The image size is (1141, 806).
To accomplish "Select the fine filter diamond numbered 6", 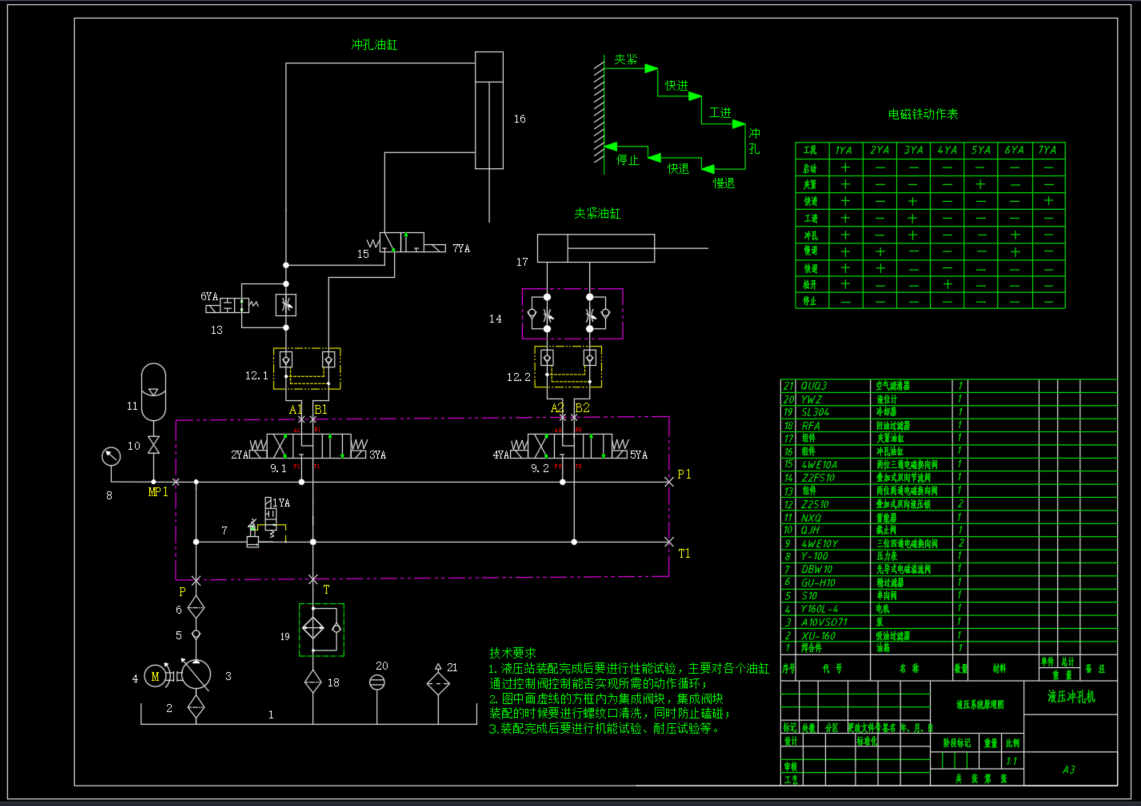I will (196, 607).
